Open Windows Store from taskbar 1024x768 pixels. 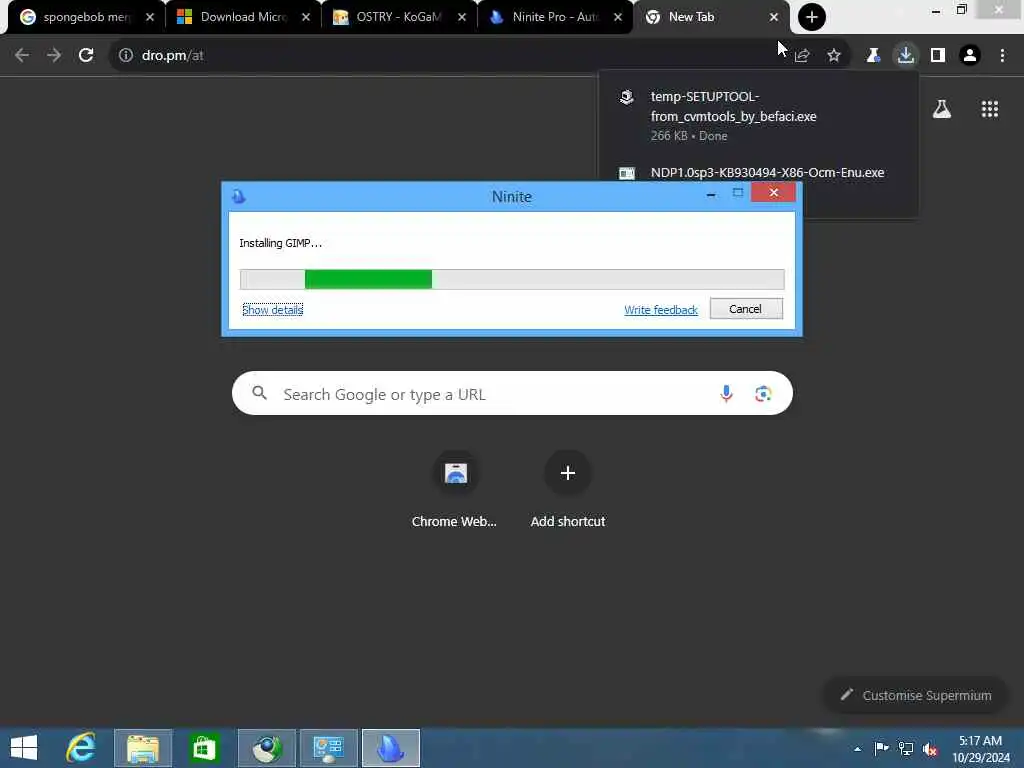pyautogui.click(x=204, y=748)
